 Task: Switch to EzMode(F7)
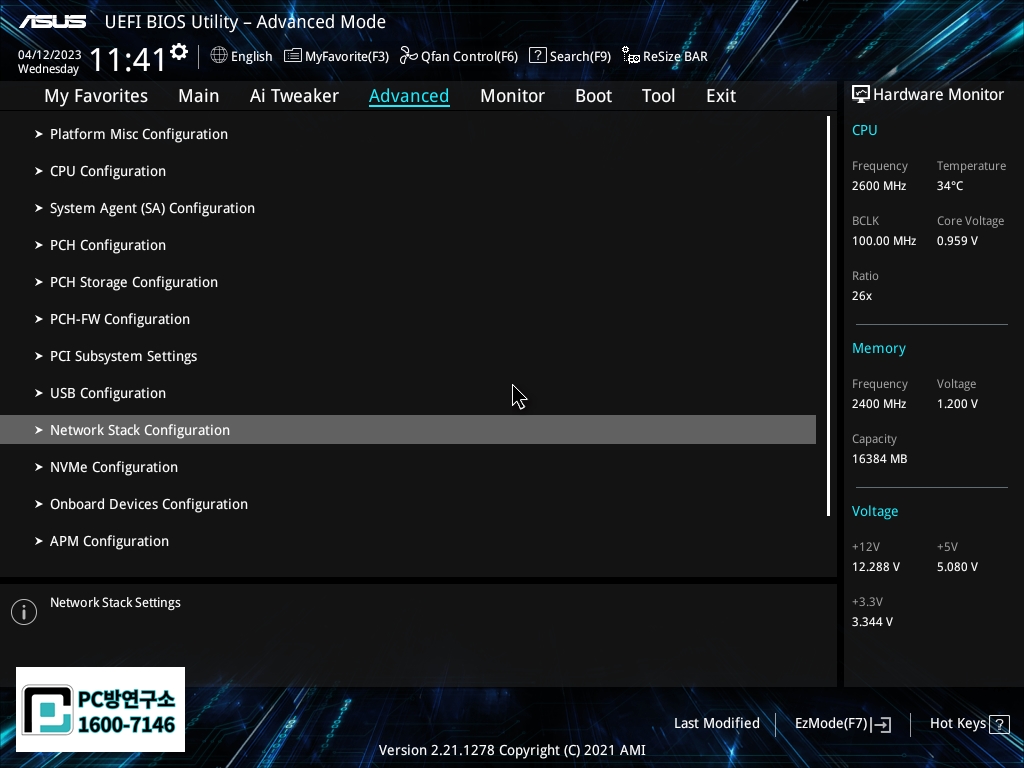pos(842,724)
